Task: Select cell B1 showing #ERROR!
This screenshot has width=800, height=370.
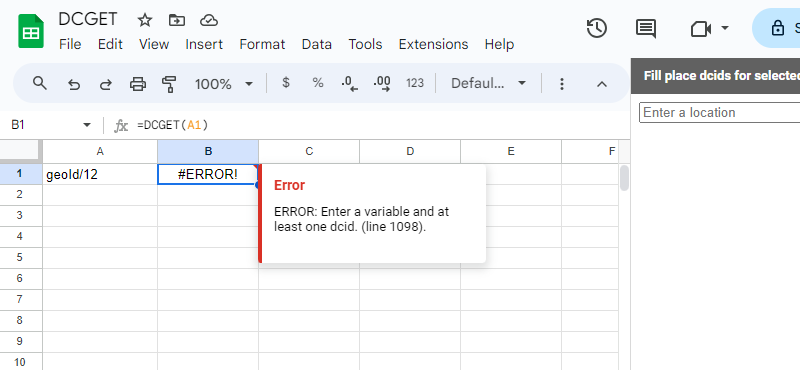Action: pyautogui.click(x=208, y=175)
